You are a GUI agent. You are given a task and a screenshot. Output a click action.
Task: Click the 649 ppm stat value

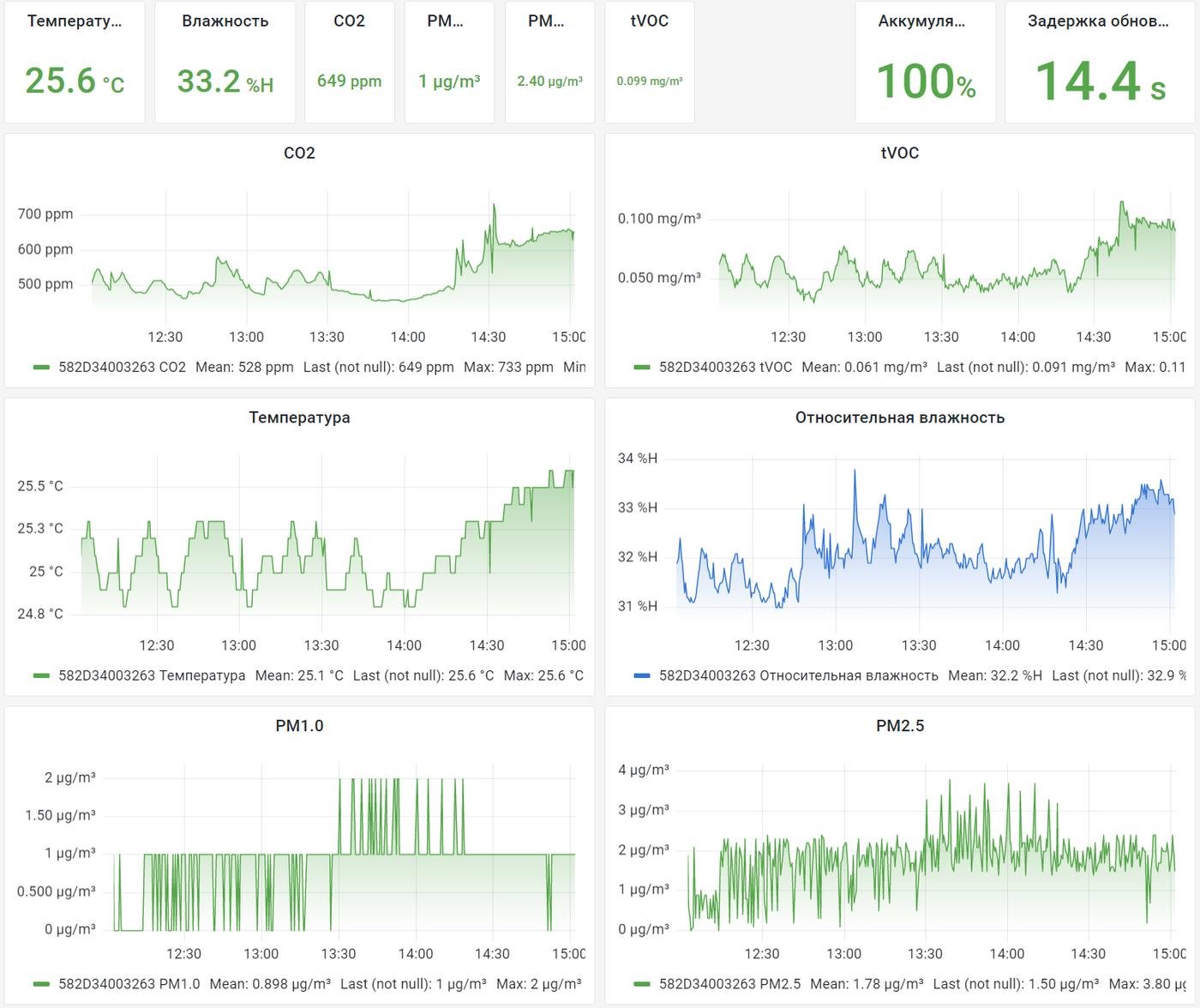(349, 81)
